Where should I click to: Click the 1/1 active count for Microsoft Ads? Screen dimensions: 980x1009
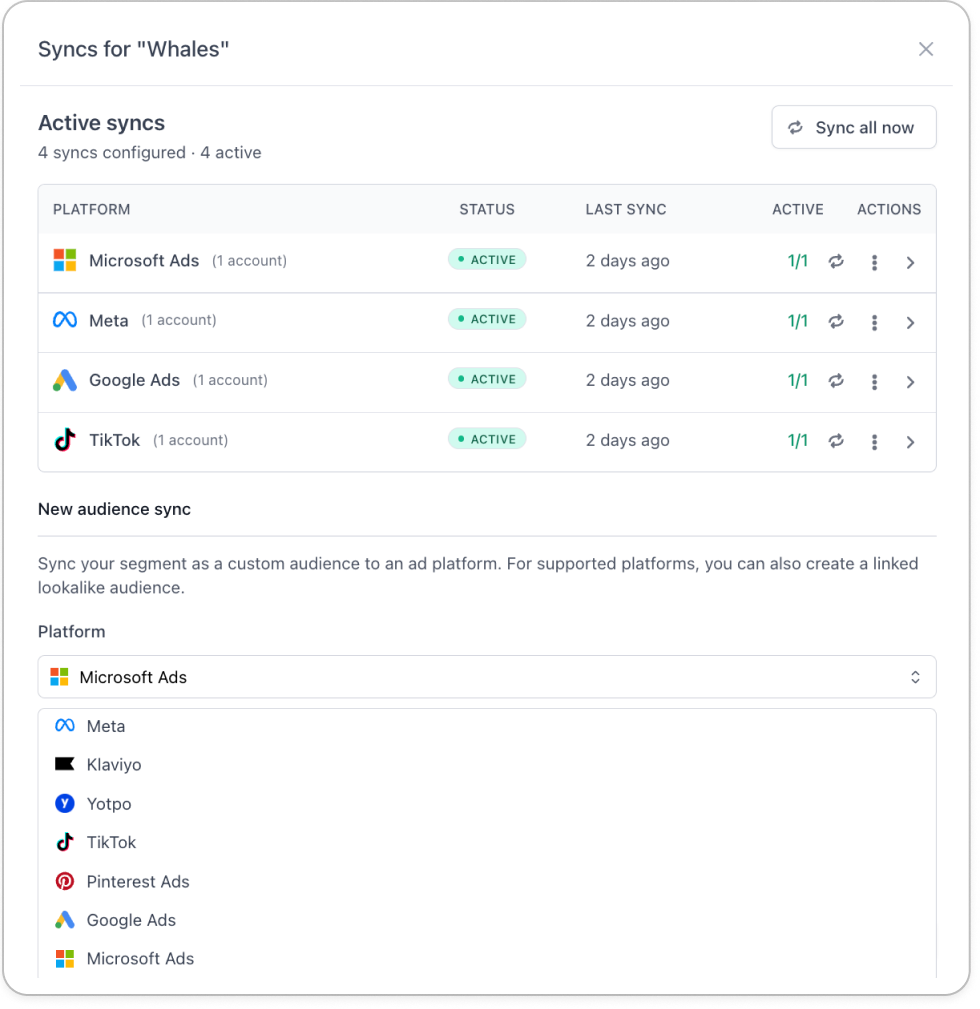[797, 261]
